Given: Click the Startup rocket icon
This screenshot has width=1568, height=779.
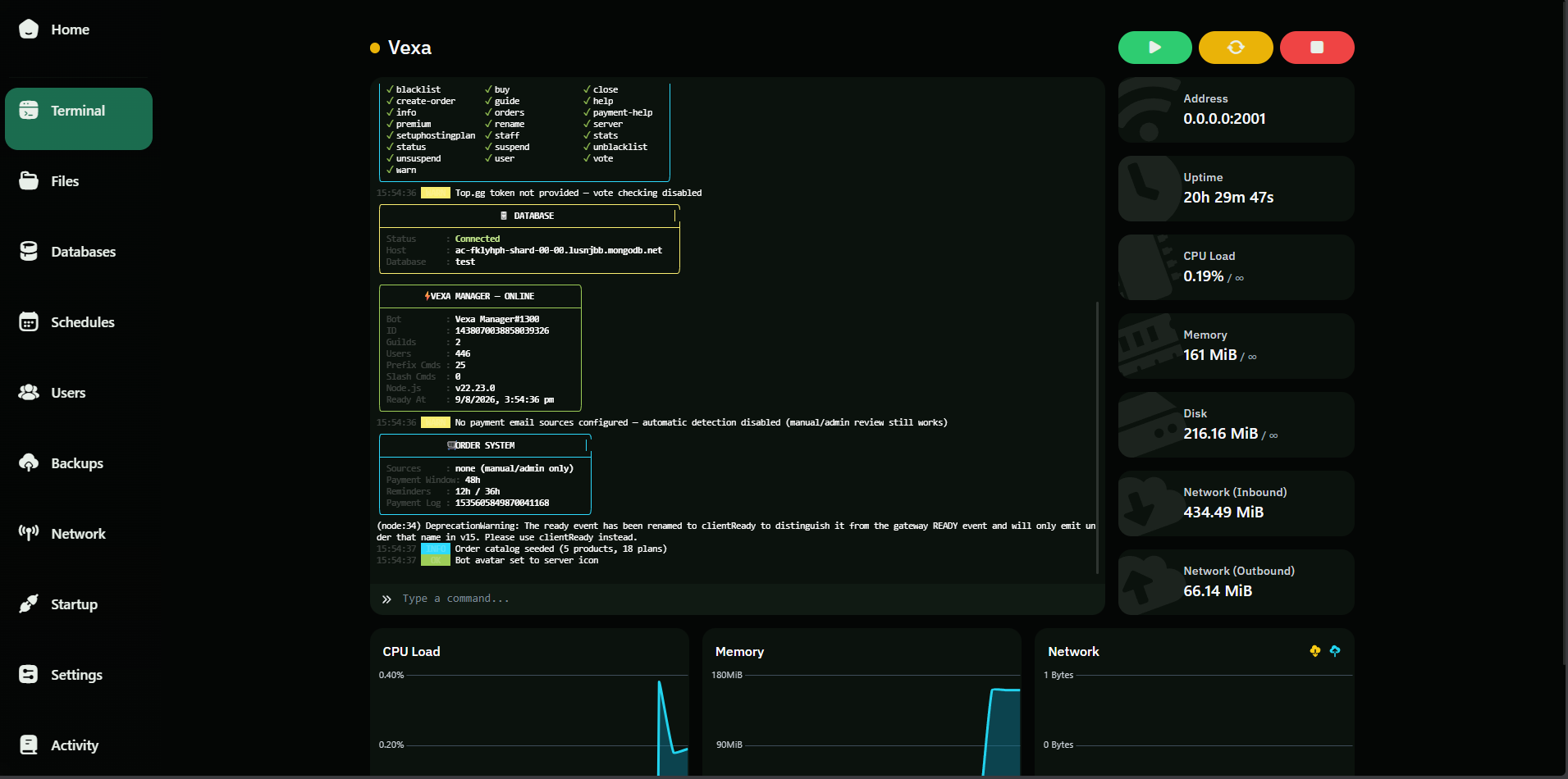Looking at the screenshot, I should [29, 604].
